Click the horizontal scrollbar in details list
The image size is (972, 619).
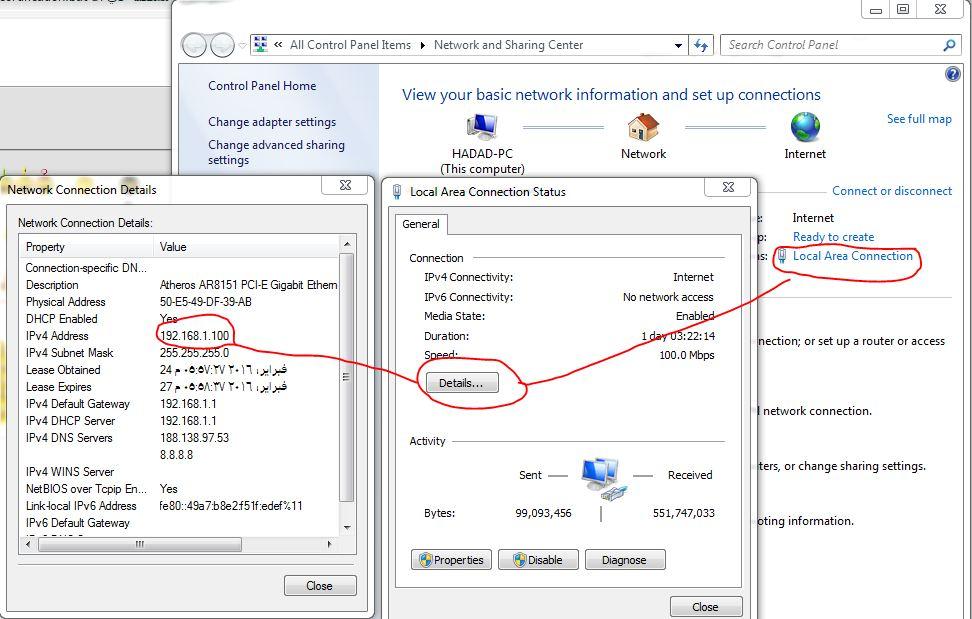[x=140, y=545]
